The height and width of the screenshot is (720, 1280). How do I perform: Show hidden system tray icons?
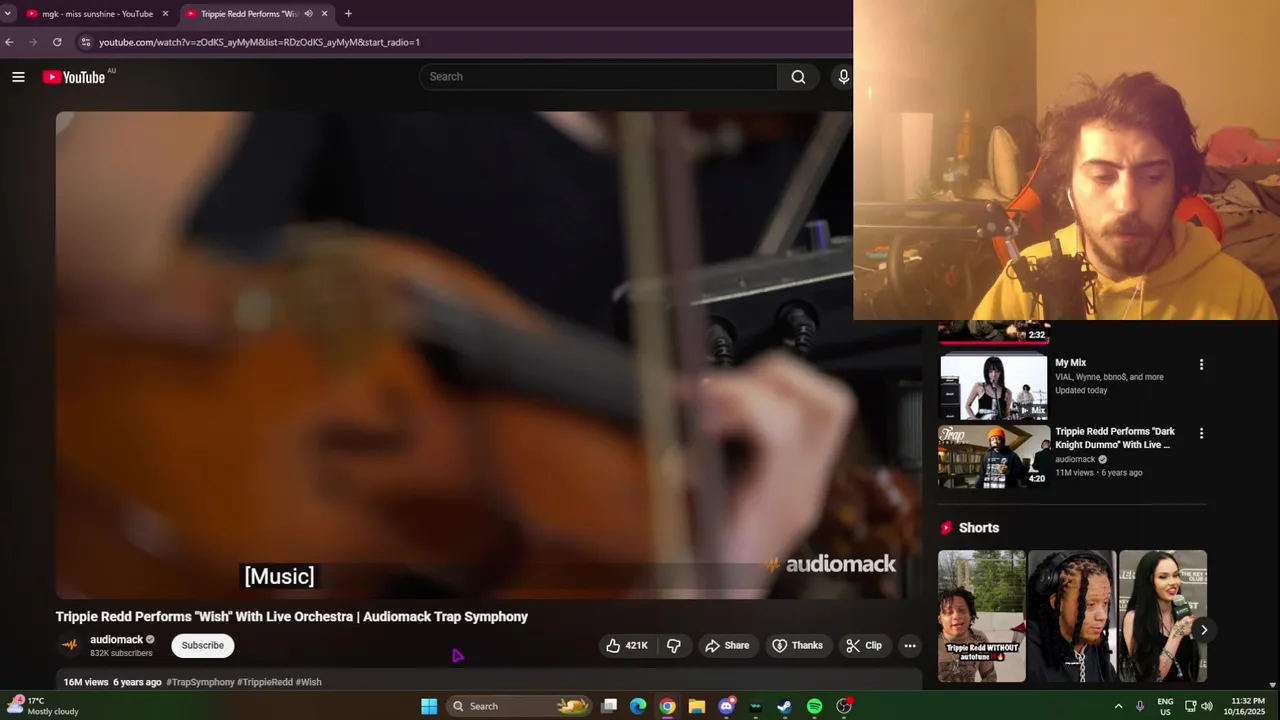coord(1118,706)
